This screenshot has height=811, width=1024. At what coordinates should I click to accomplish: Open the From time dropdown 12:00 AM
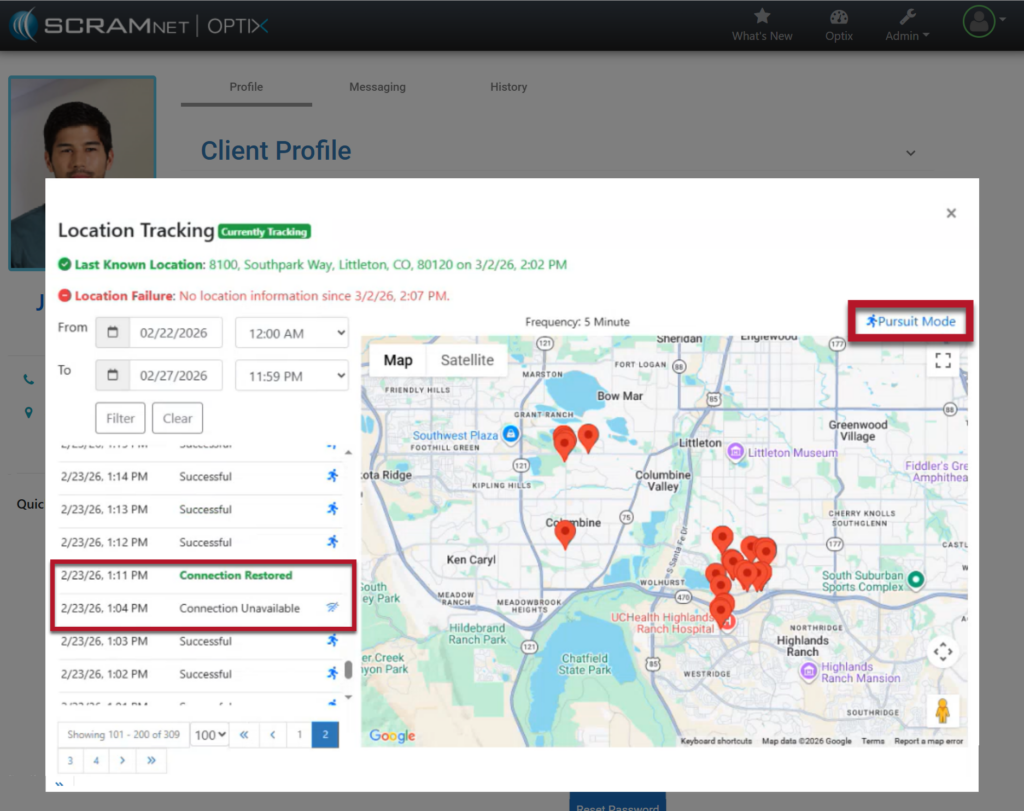pyautogui.click(x=291, y=333)
